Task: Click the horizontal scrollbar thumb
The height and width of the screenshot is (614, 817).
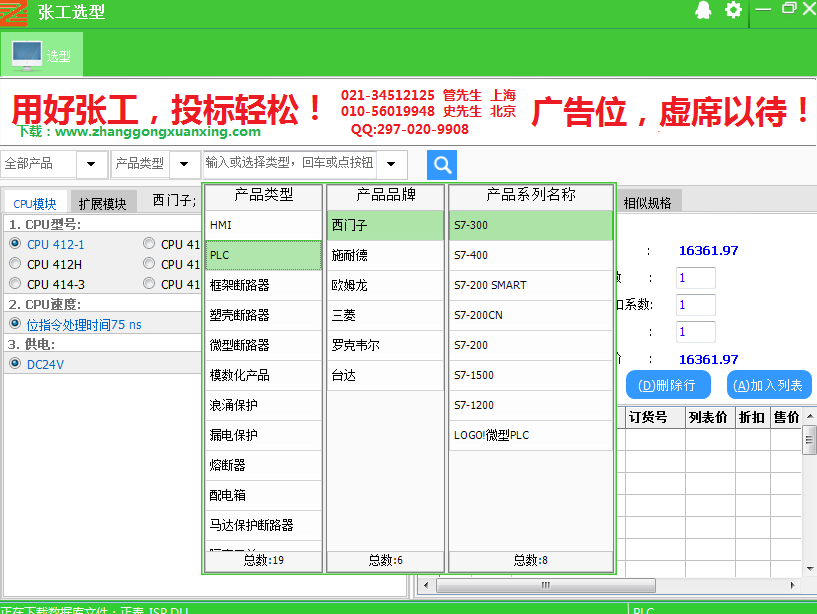Action: pyautogui.click(x=546, y=585)
